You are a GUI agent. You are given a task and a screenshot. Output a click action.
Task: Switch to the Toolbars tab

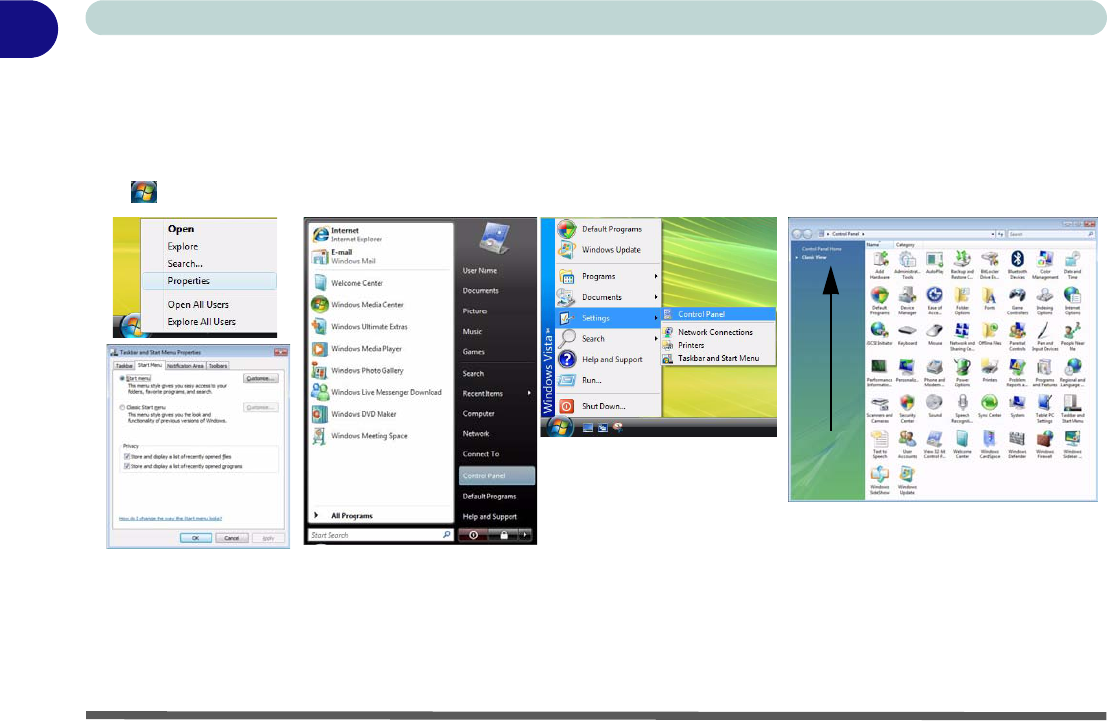coord(218,366)
